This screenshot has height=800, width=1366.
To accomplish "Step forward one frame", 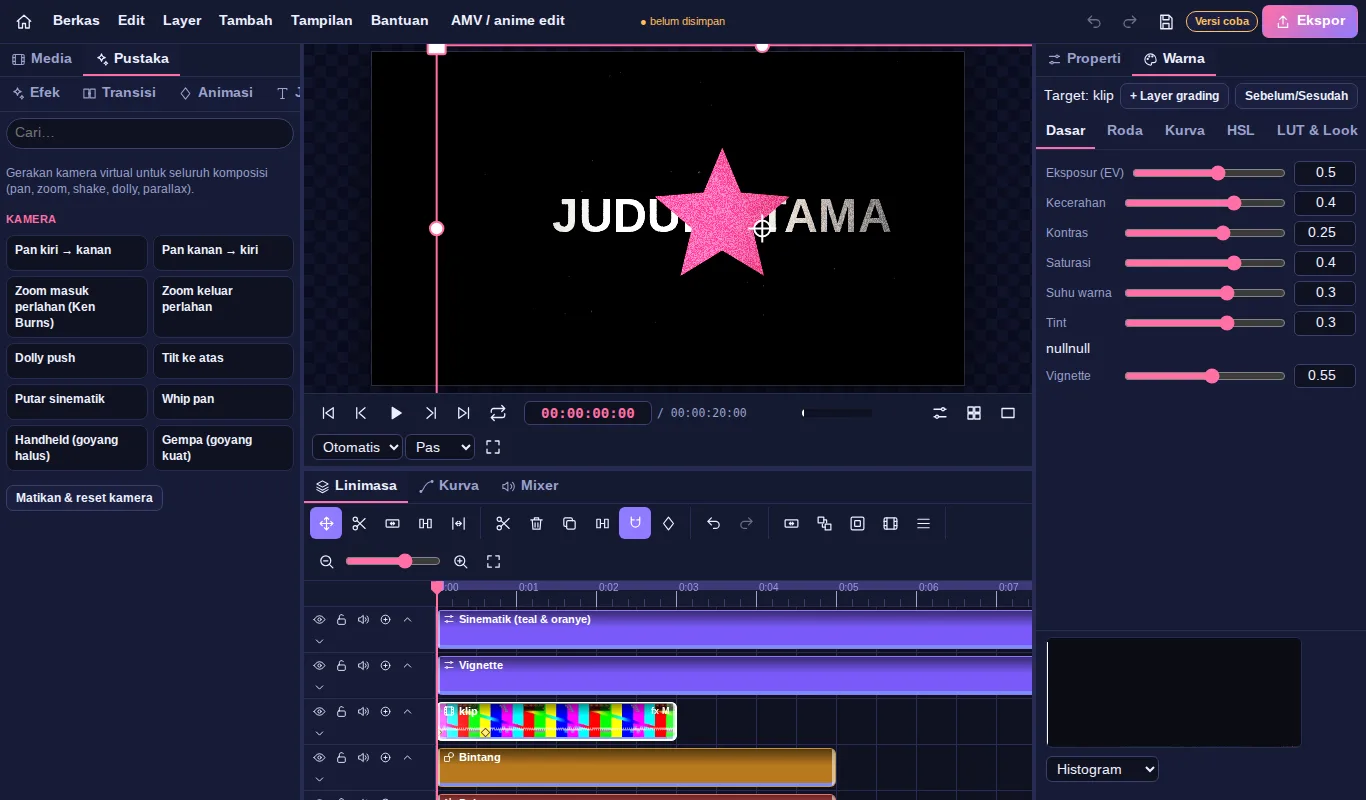I will (x=430, y=413).
